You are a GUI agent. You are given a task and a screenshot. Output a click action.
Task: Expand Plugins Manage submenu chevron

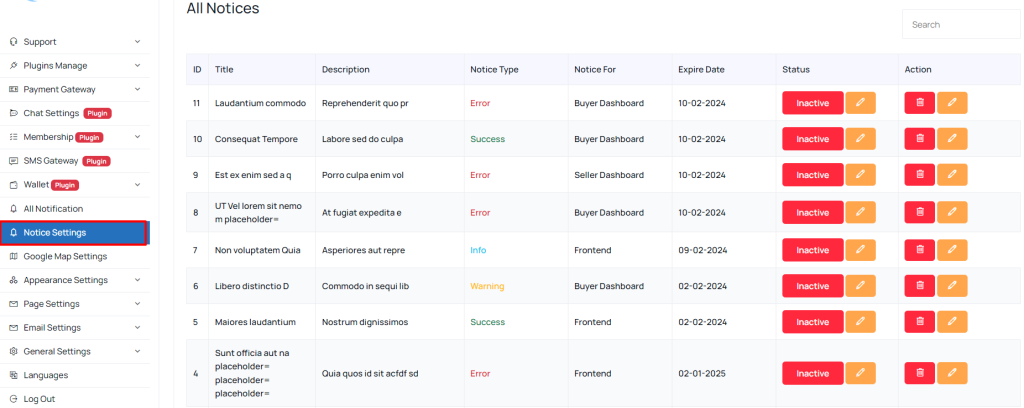[x=137, y=65]
